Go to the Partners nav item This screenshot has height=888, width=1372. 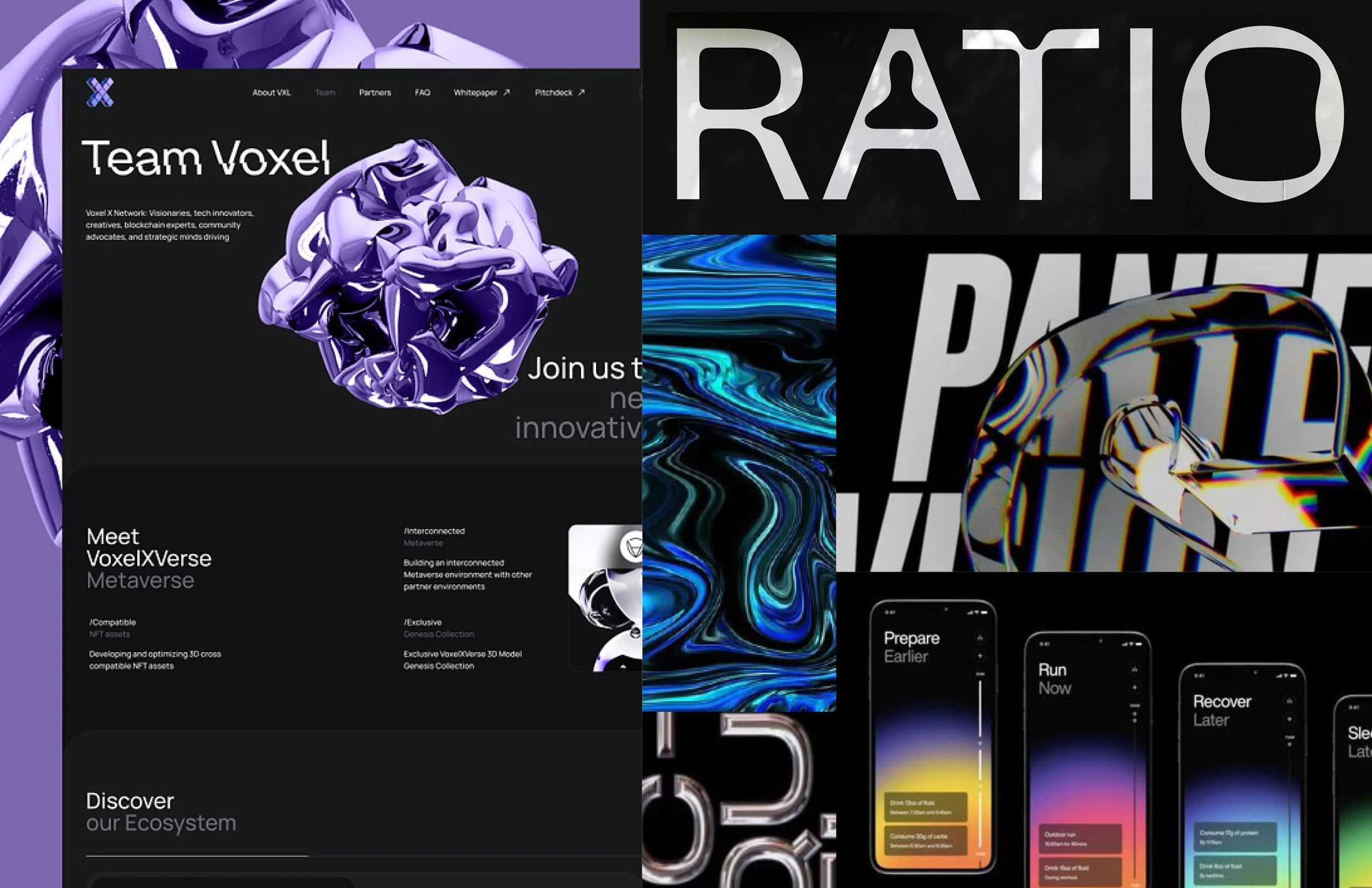click(x=375, y=92)
